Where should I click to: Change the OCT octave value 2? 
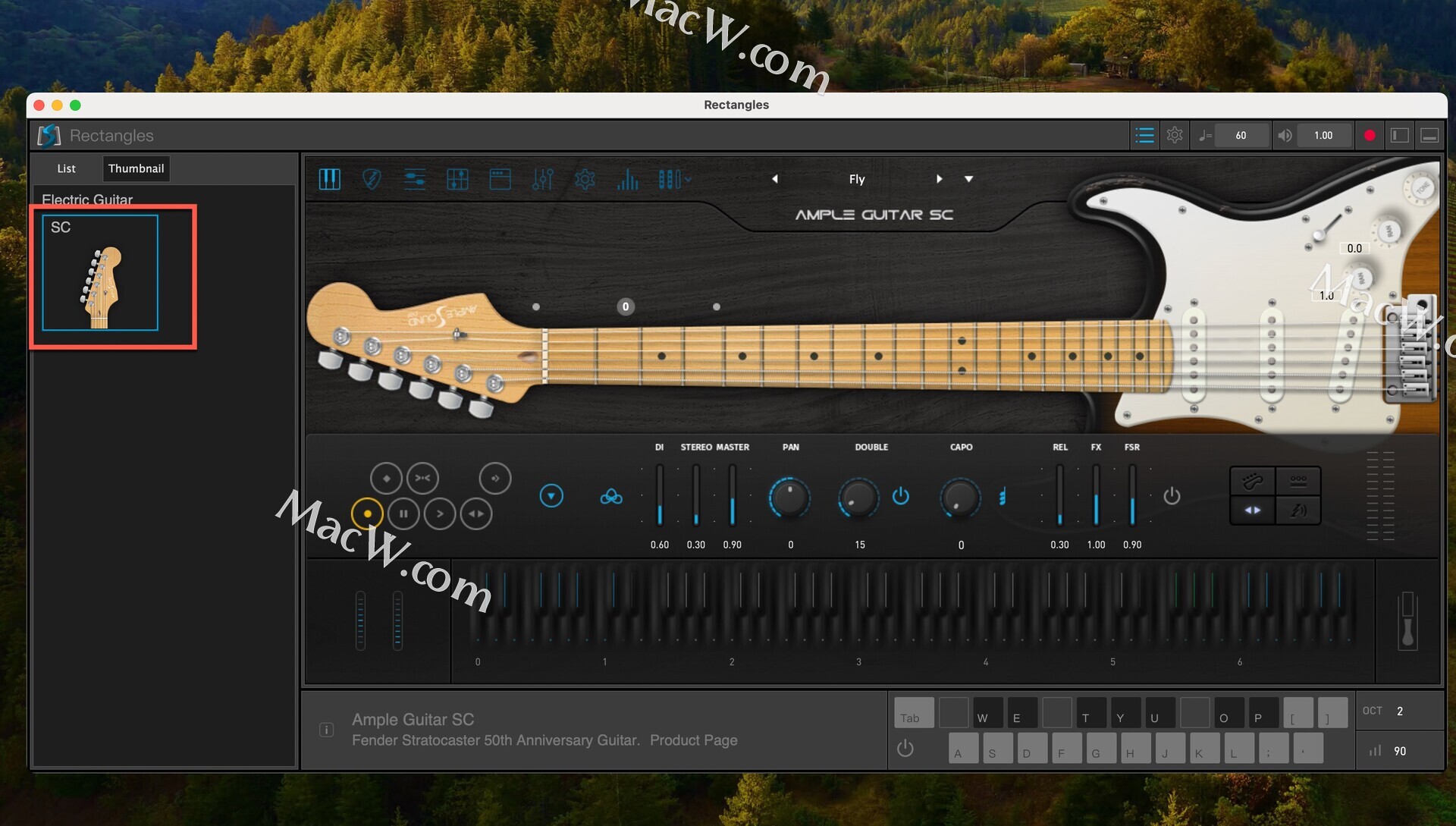1400,711
